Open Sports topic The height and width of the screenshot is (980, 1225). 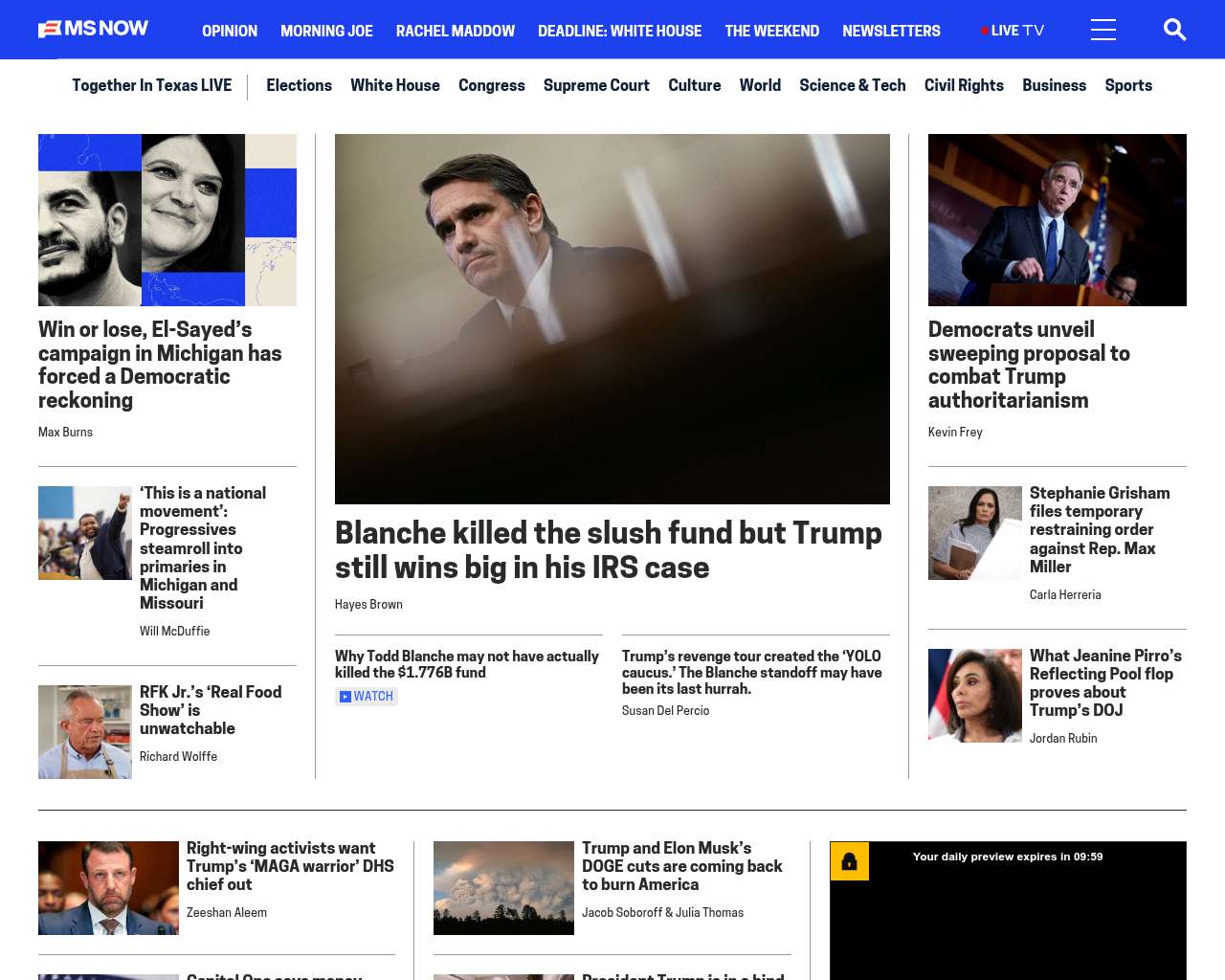(1128, 85)
